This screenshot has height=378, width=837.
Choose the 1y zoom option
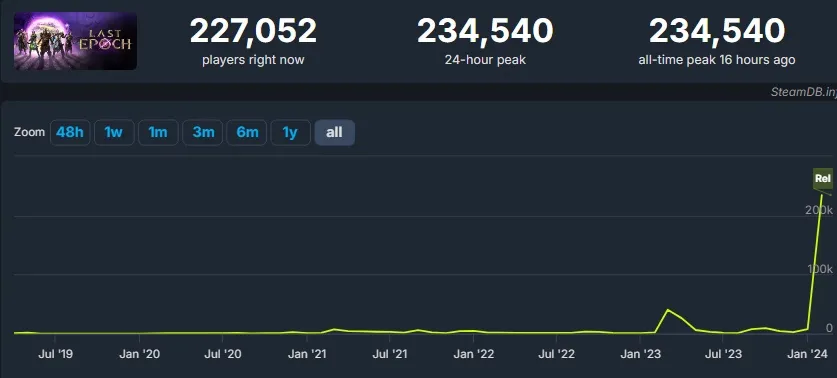coord(290,132)
